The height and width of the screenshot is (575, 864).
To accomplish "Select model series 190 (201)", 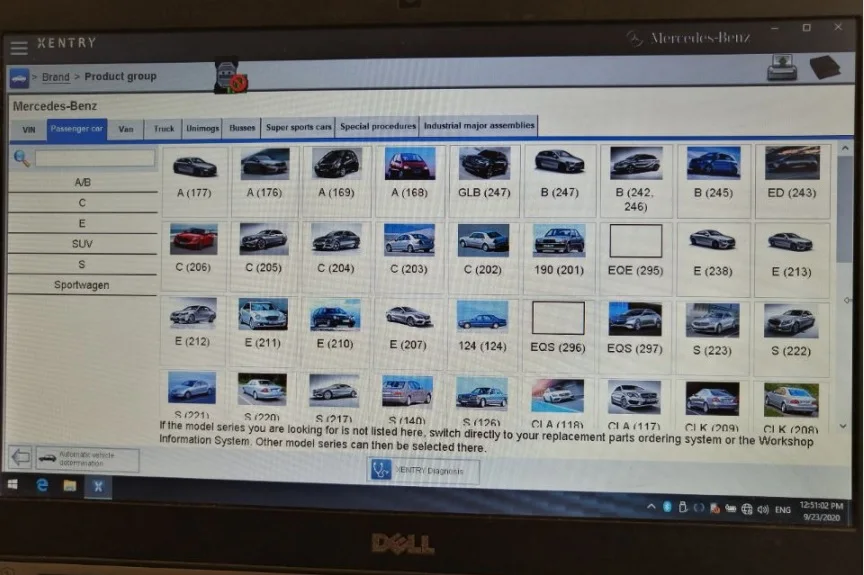I will 559,259.
